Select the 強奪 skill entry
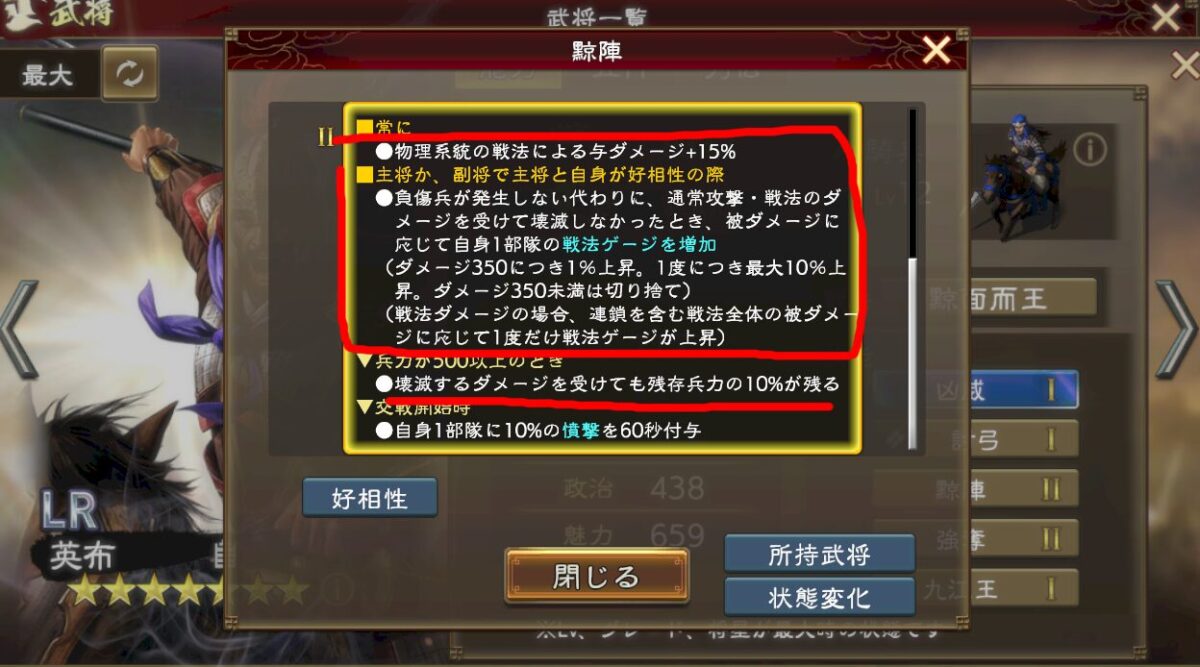Viewport: 1200px width, 667px height. pyautogui.click(x=977, y=538)
